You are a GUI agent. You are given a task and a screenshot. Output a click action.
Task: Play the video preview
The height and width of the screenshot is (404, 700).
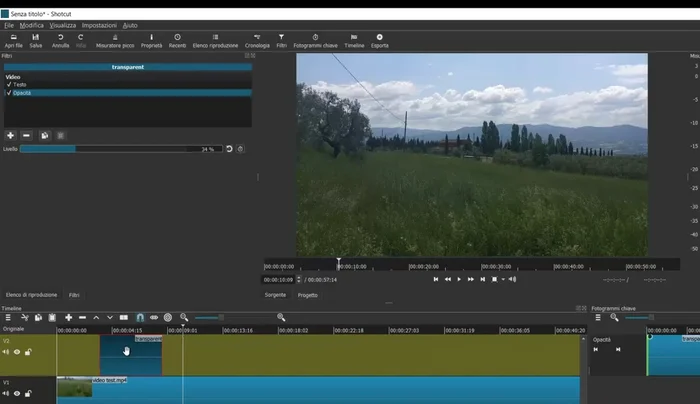pos(459,279)
